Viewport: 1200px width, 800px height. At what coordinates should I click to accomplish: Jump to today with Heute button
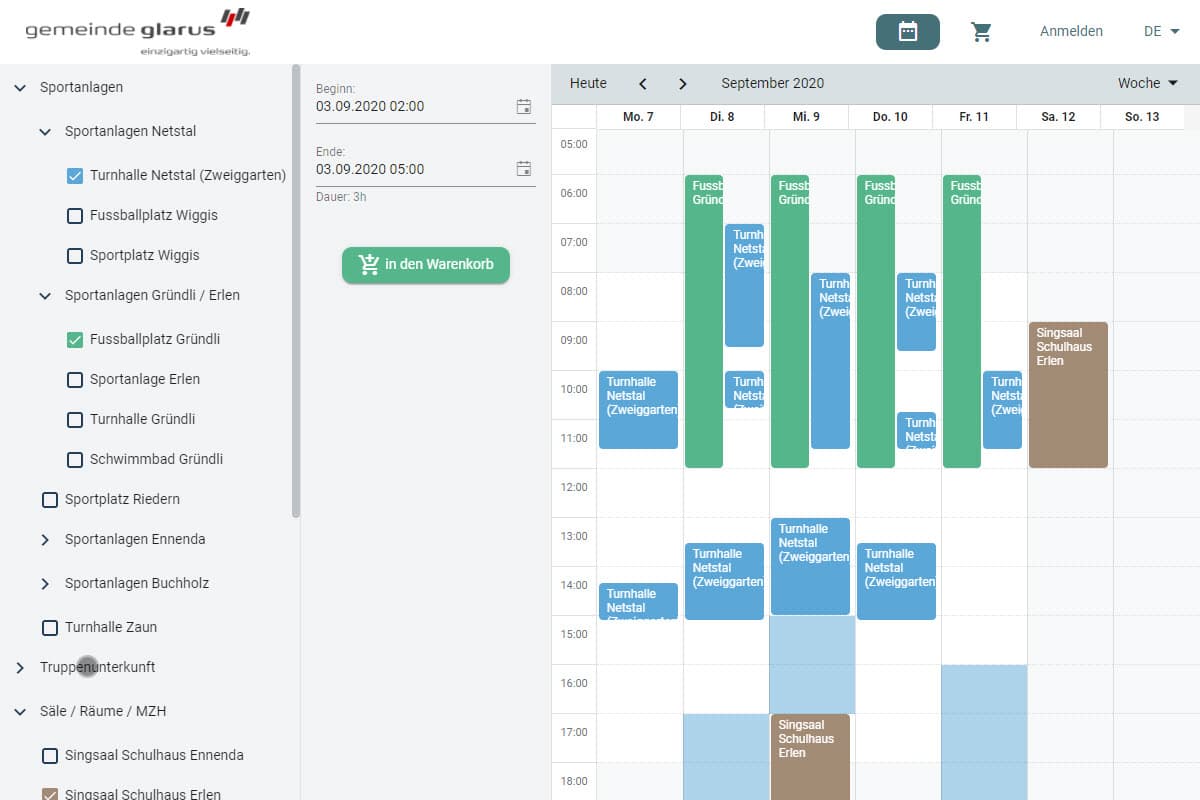[588, 84]
